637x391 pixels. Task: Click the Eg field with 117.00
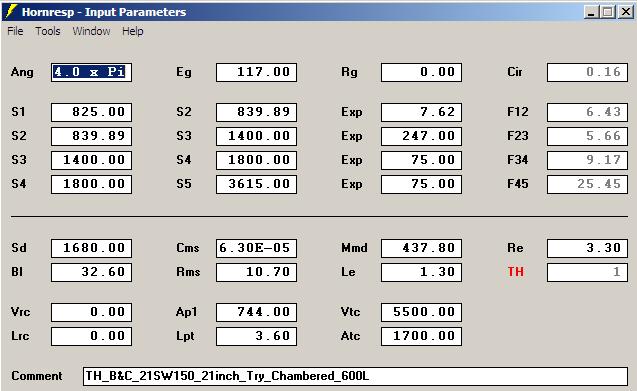[x=256, y=72]
